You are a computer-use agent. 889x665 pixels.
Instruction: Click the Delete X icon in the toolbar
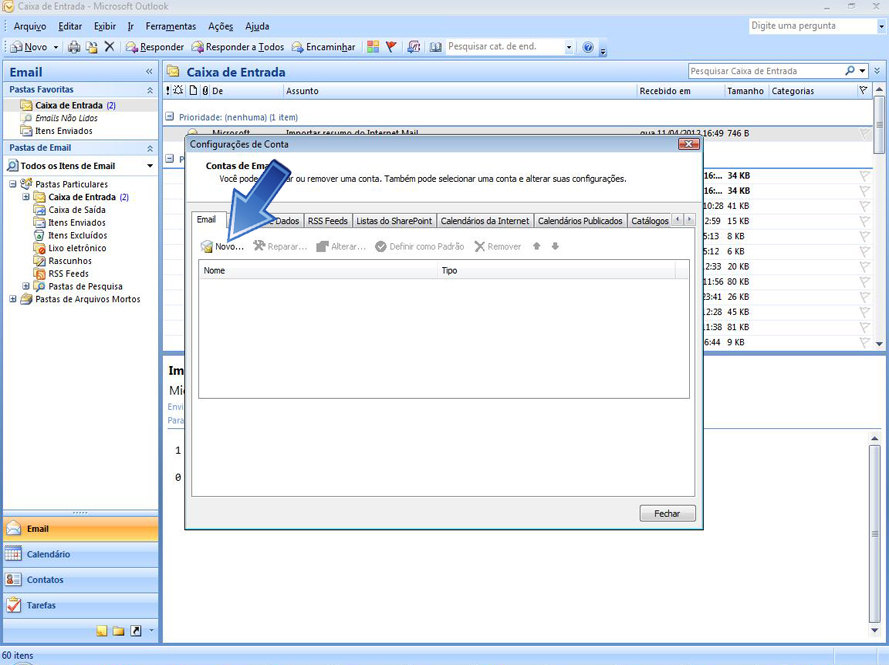(x=109, y=46)
